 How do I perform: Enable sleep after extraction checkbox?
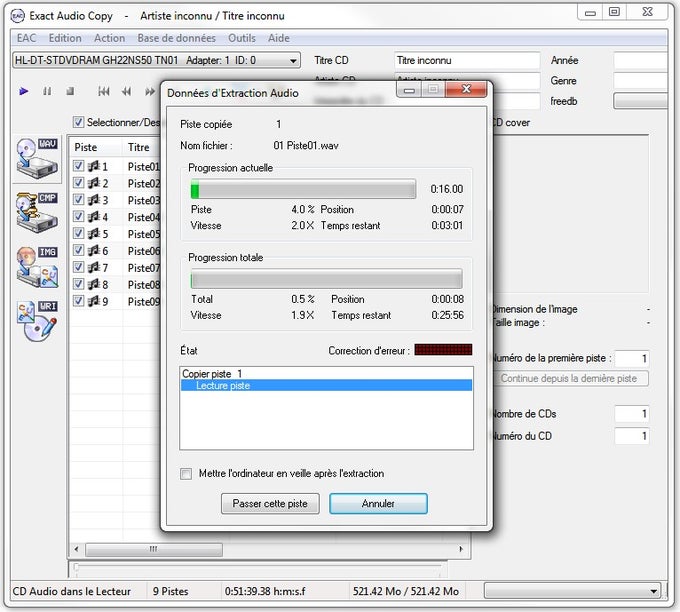(x=186, y=474)
